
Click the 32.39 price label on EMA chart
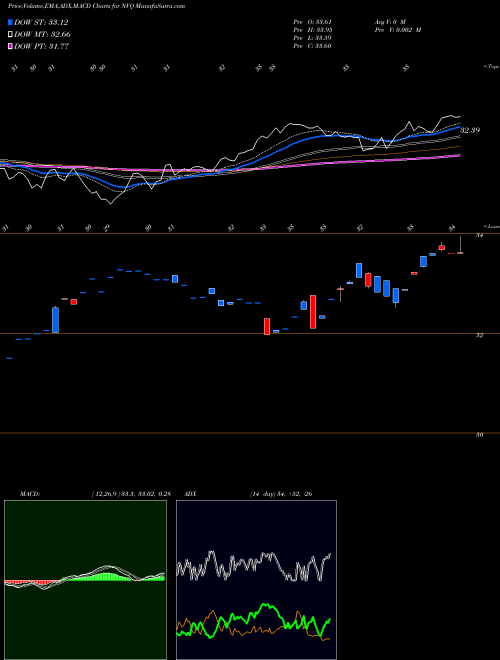[470, 130]
